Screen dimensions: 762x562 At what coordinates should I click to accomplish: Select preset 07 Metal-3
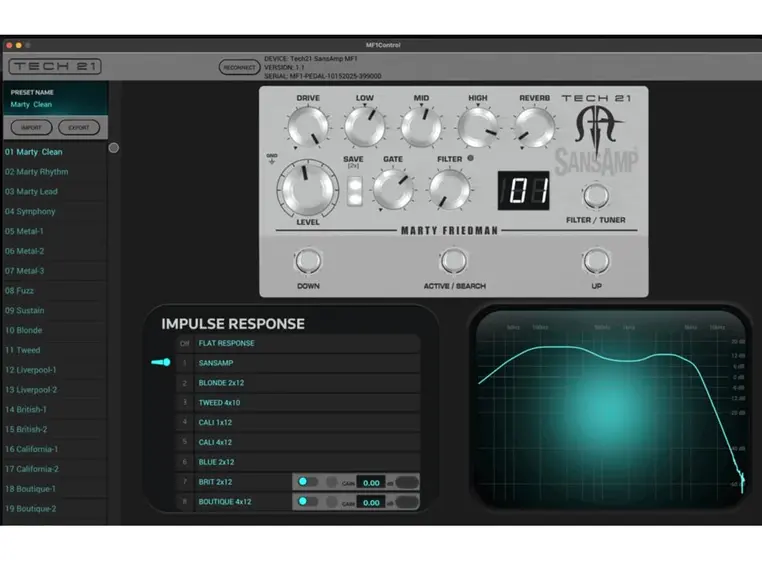pyautogui.click(x=55, y=271)
